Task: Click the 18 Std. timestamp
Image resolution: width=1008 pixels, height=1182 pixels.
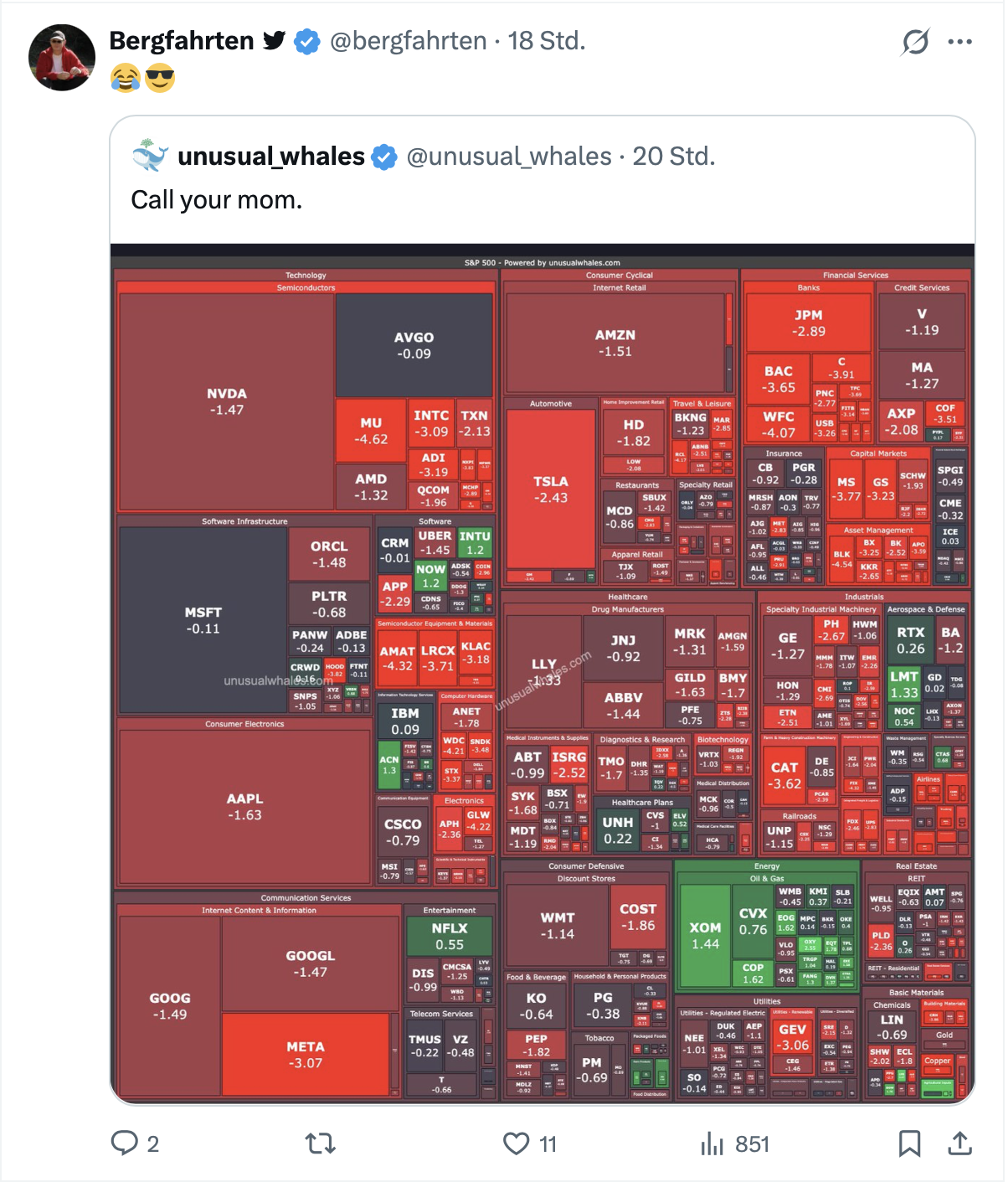Action: [547, 41]
